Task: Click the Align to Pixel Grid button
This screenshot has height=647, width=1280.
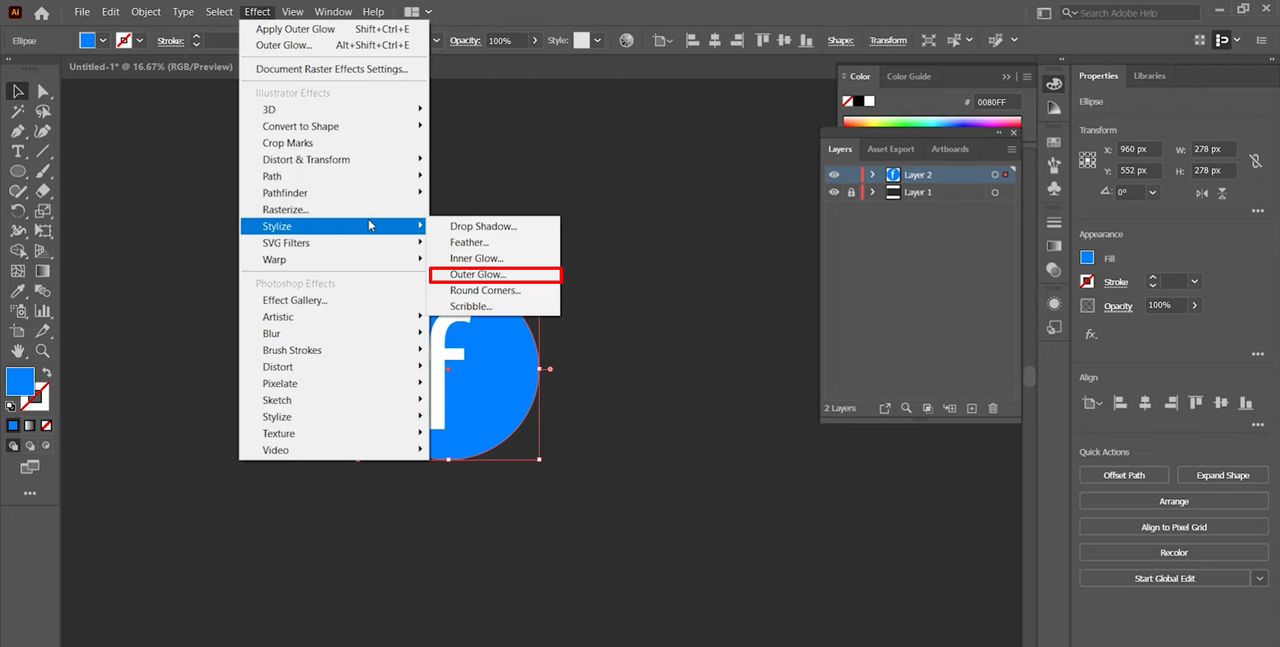Action: (x=1174, y=527)
